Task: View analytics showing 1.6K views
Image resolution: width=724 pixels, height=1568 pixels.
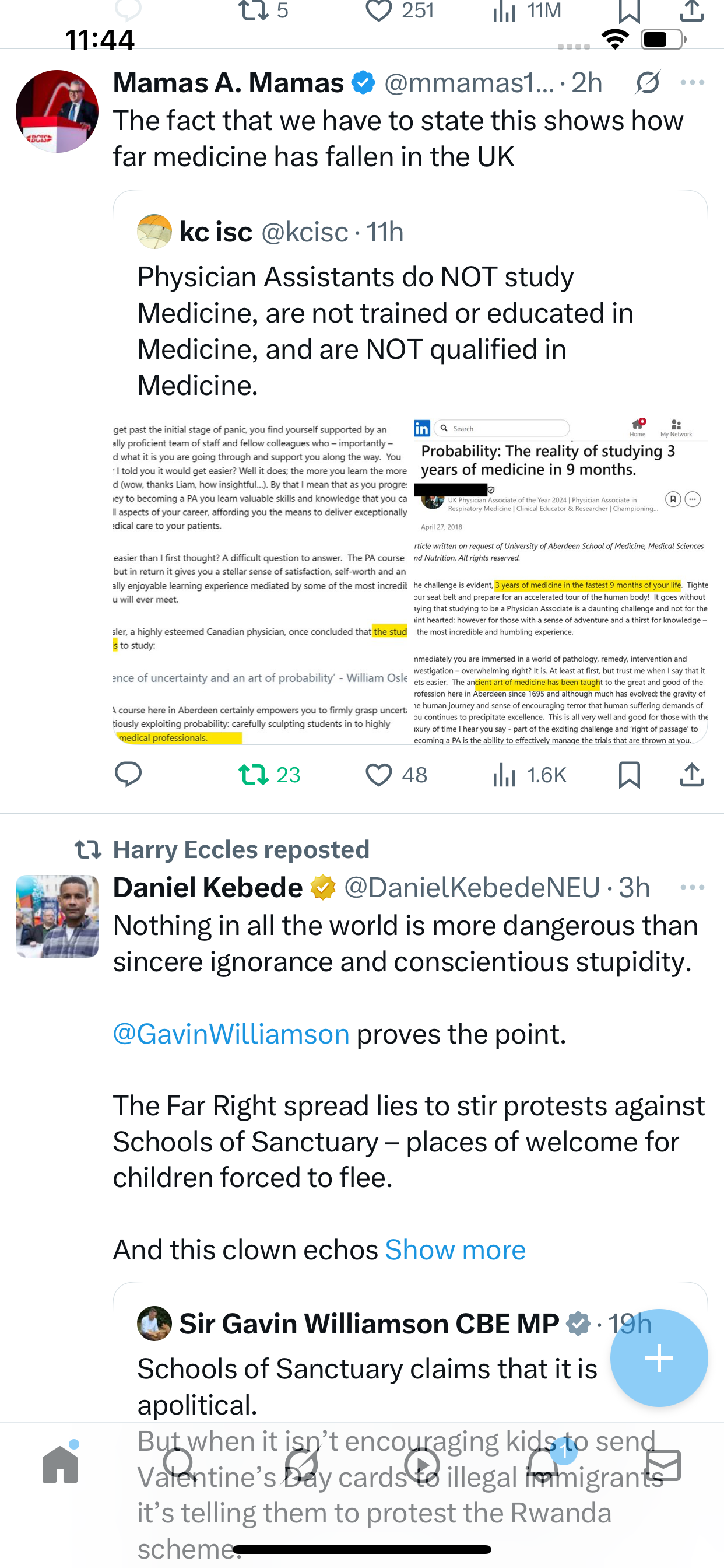Action: pyautogui.click(x=528, y=774)
